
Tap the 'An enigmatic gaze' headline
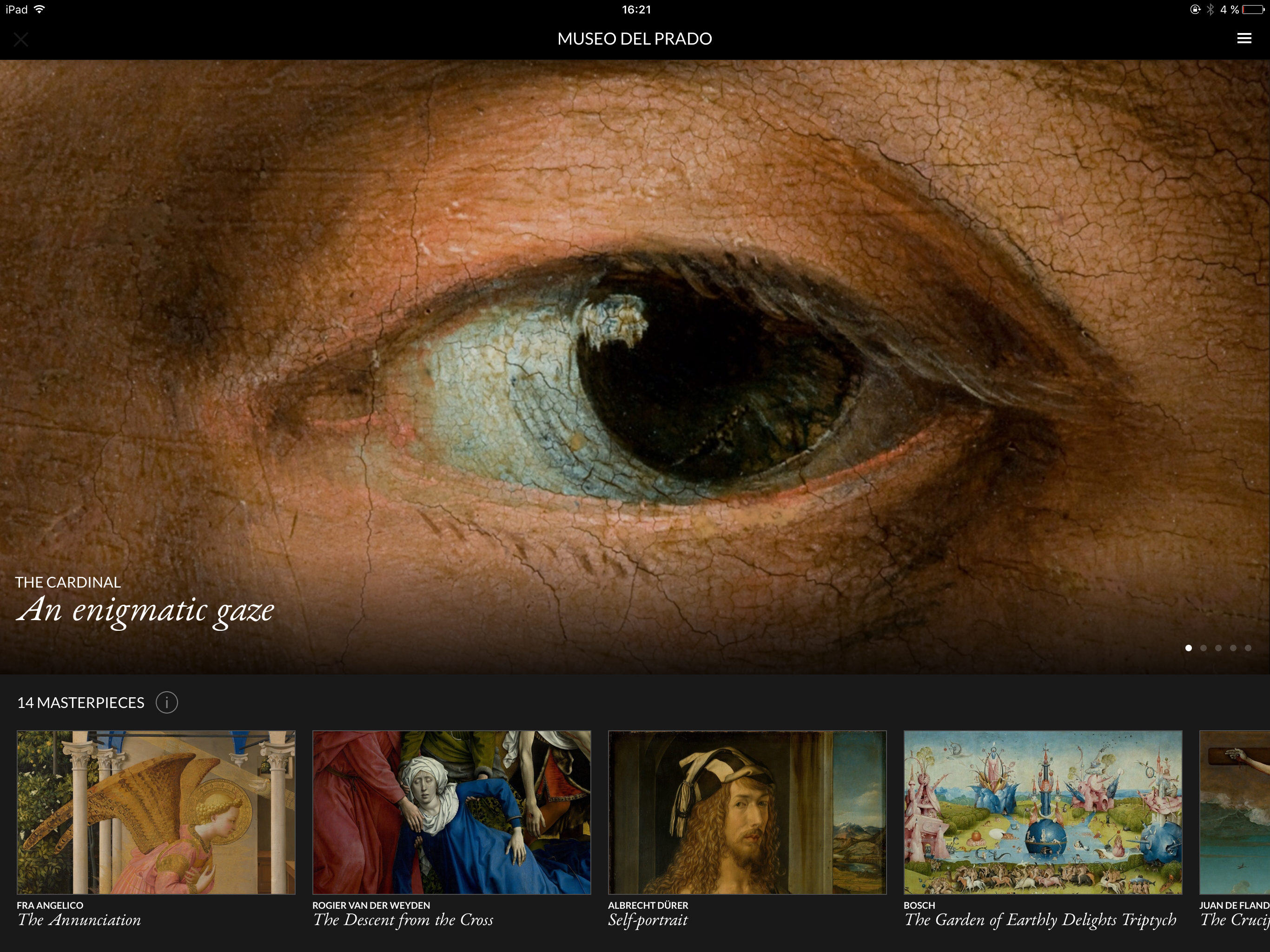click(x=145, y=611)
